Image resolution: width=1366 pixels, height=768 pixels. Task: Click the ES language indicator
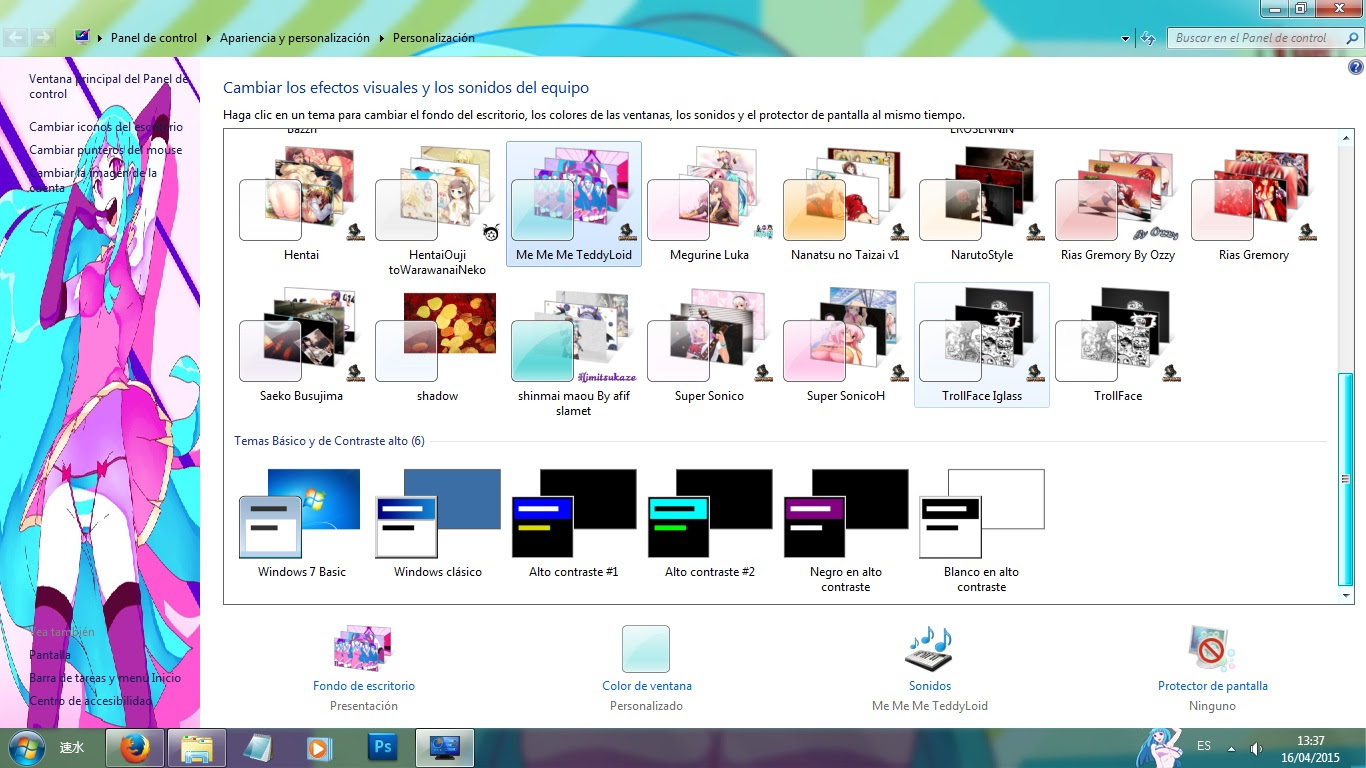click(x=1204, y=746)
